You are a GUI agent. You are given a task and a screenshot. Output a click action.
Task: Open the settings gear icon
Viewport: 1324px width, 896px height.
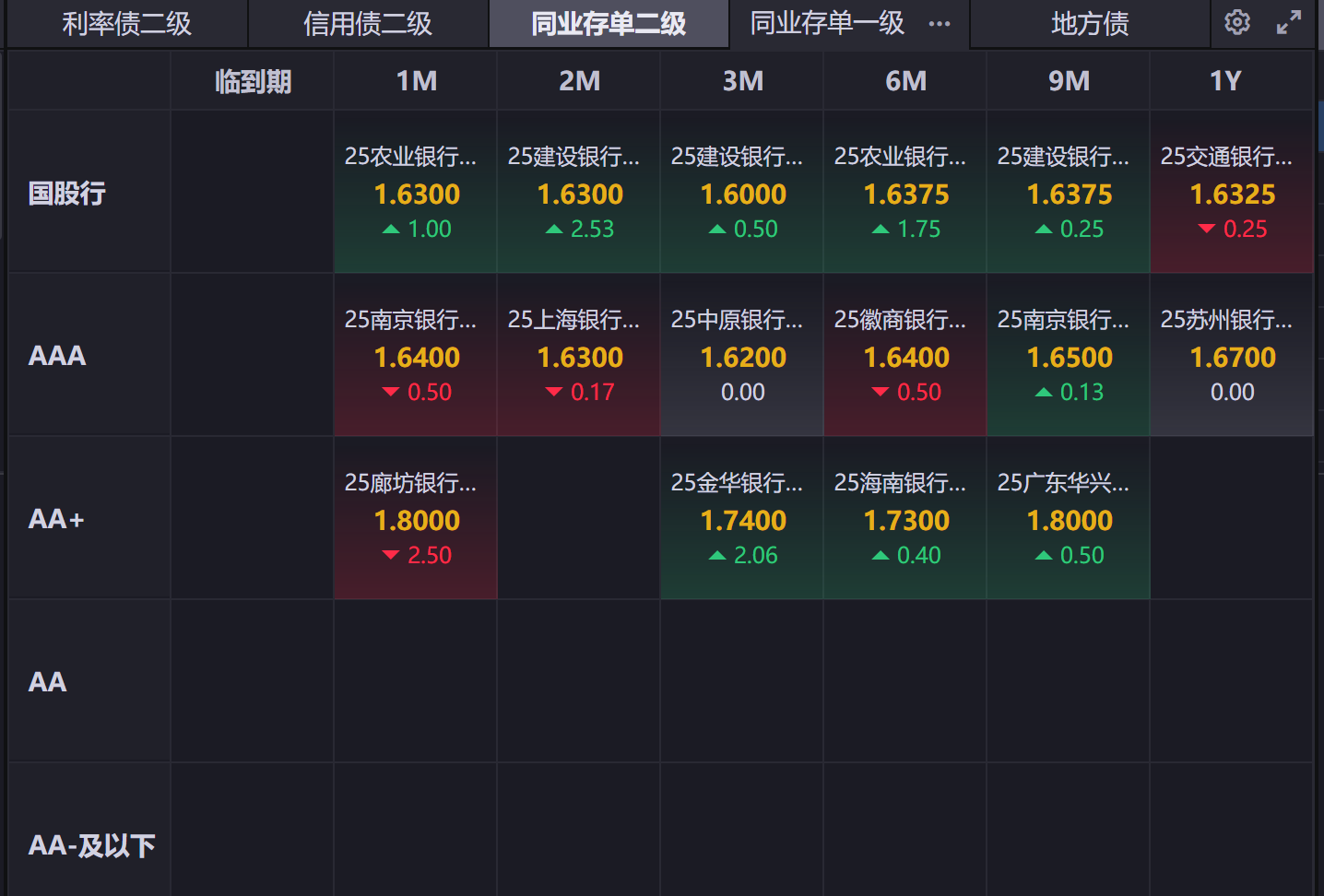[1236, 23]
